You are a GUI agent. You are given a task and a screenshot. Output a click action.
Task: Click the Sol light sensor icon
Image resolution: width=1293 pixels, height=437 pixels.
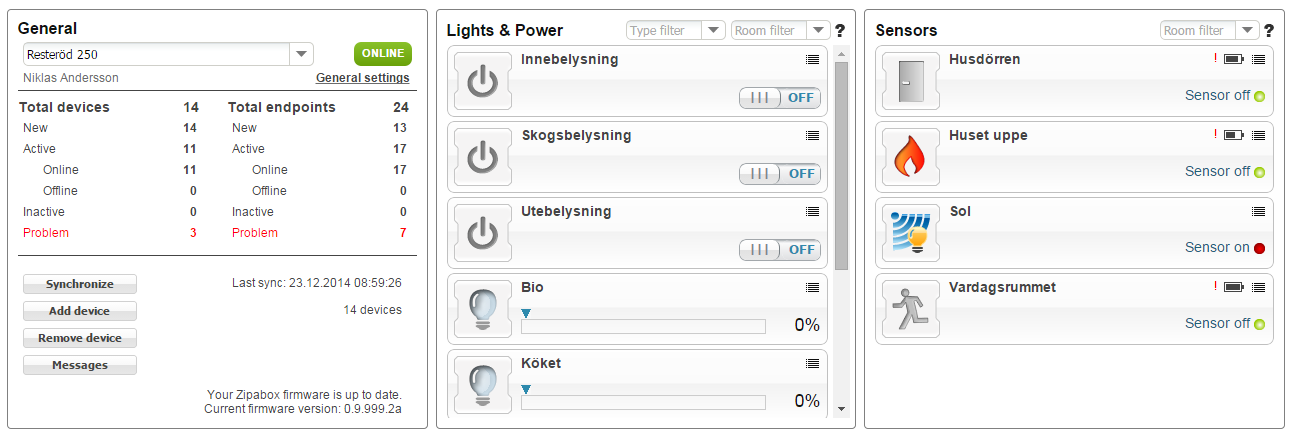click(x=911, y=234)
